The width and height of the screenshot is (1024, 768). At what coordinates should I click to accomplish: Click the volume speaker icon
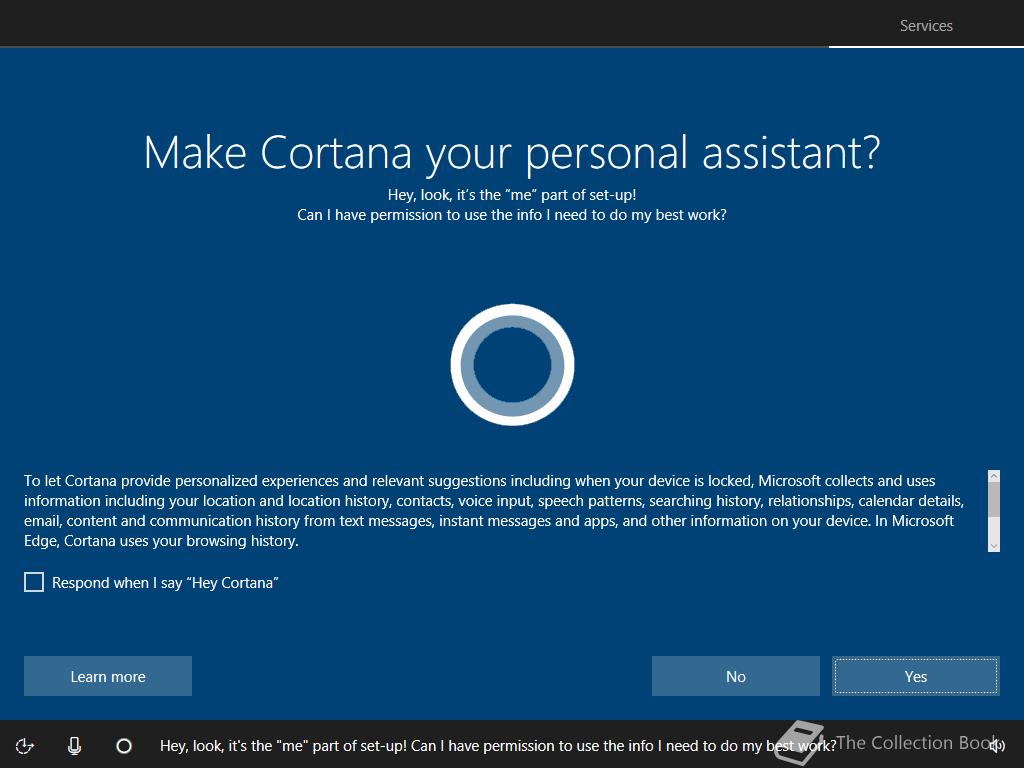(997, 745)
